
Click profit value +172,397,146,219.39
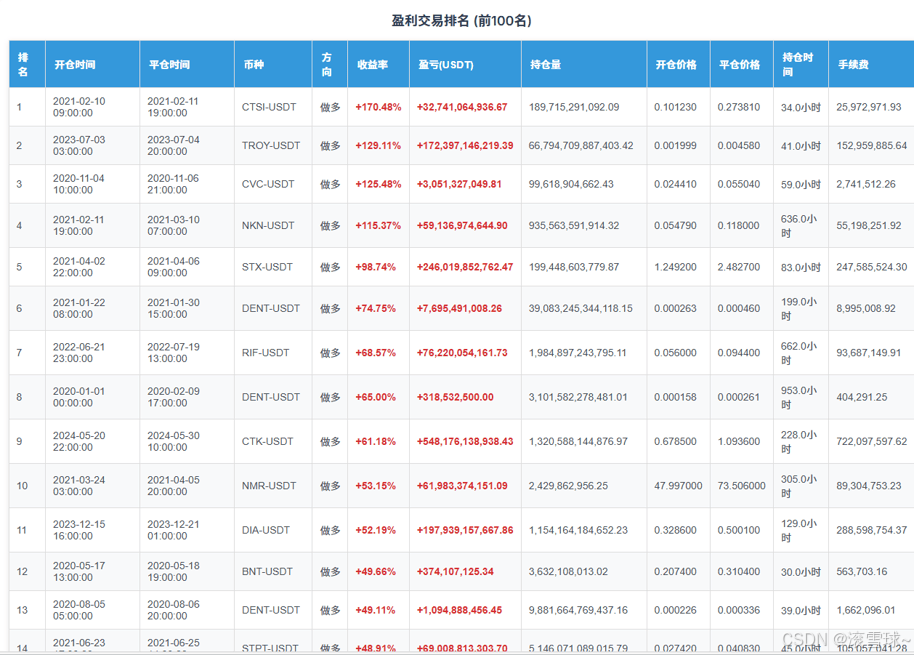tap(465, 146)
